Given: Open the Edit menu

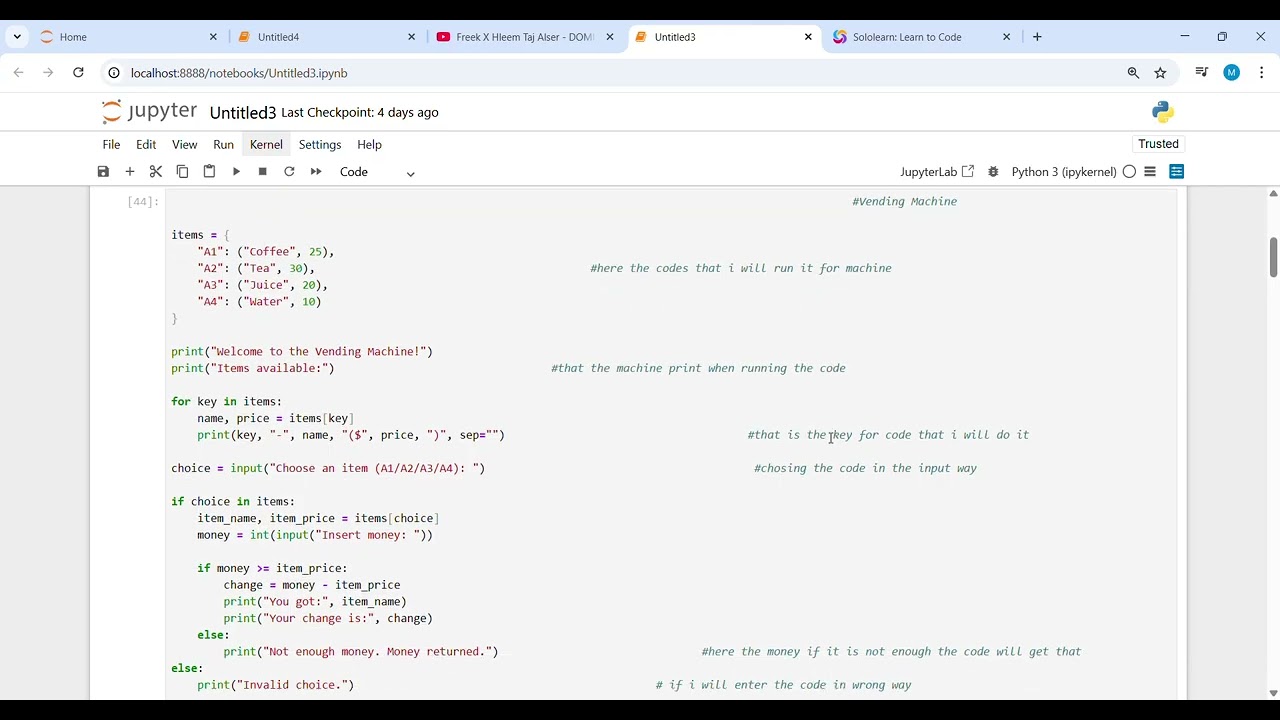Looking at the screenshot, I should (x=146, y=144).
